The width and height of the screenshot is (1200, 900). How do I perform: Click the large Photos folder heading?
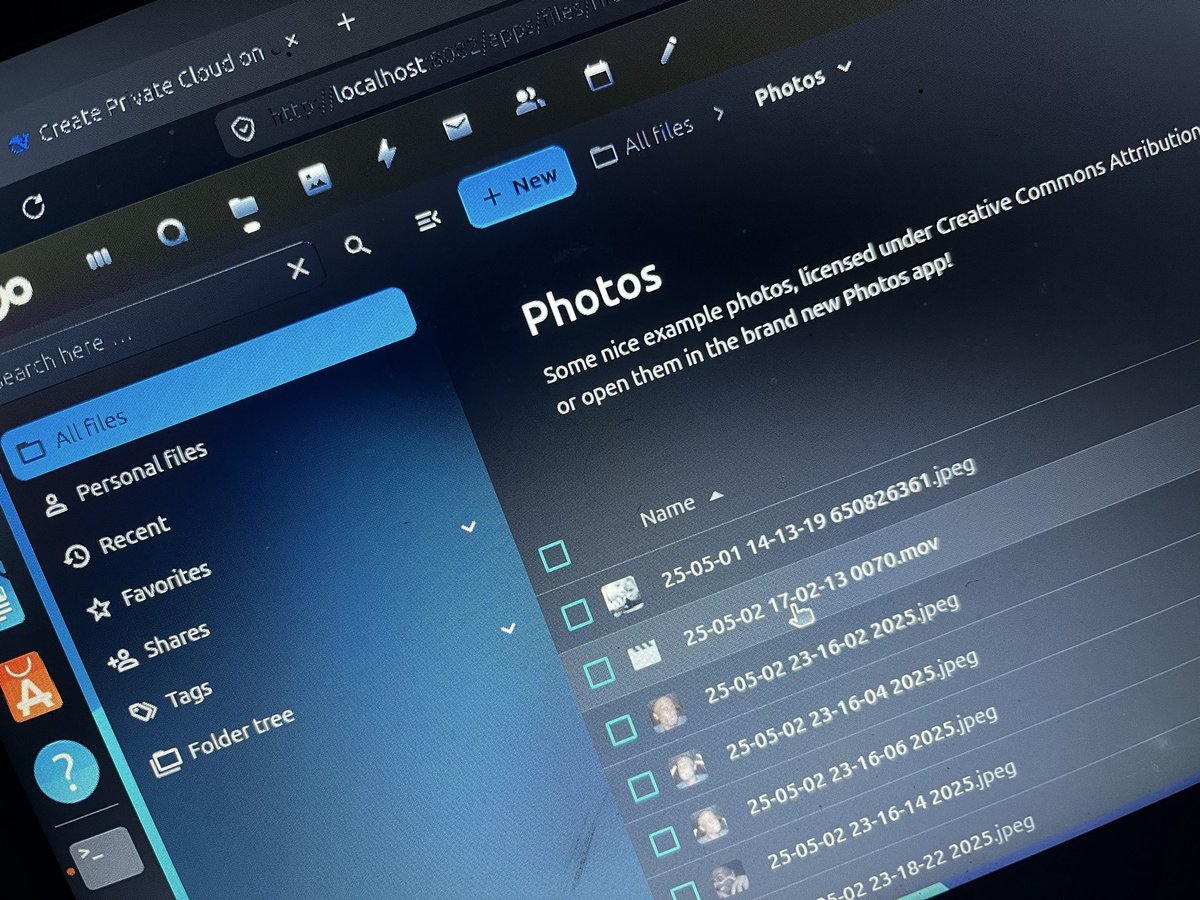pyautogui.click(x=592, y=298)
